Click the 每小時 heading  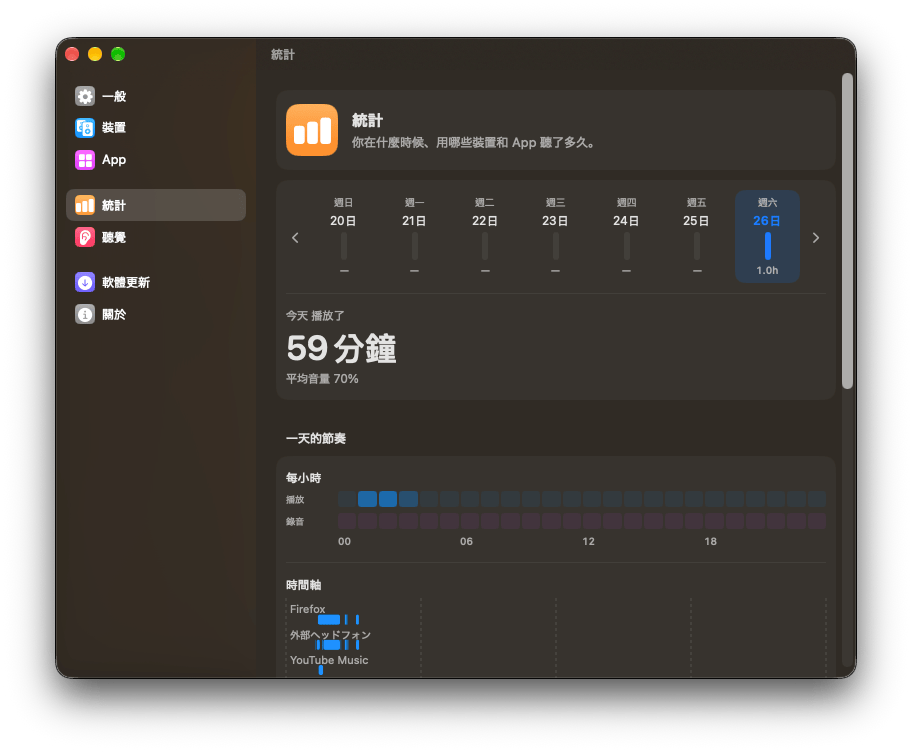pos(304,477)
